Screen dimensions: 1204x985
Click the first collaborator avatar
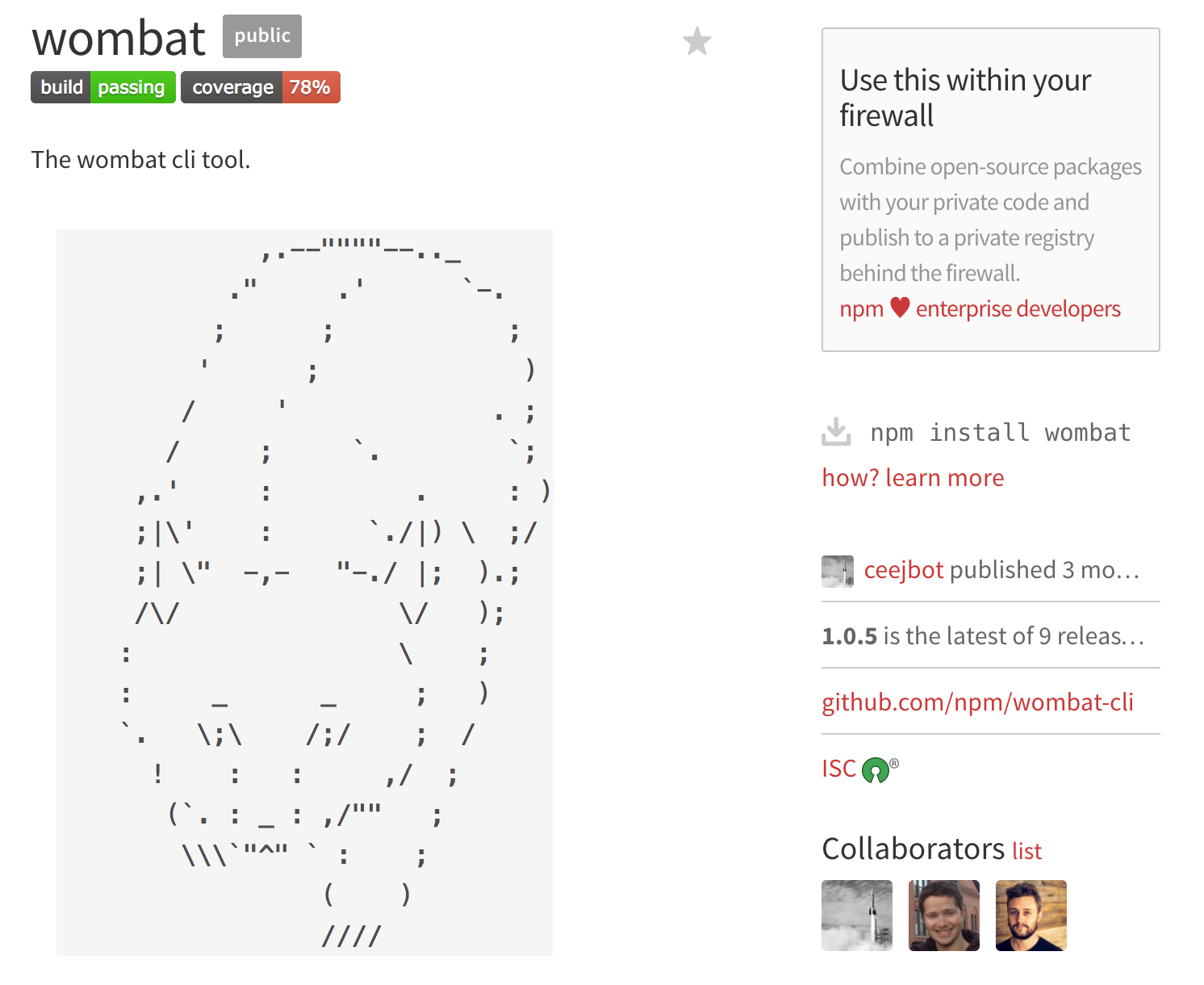coord(857,916)
